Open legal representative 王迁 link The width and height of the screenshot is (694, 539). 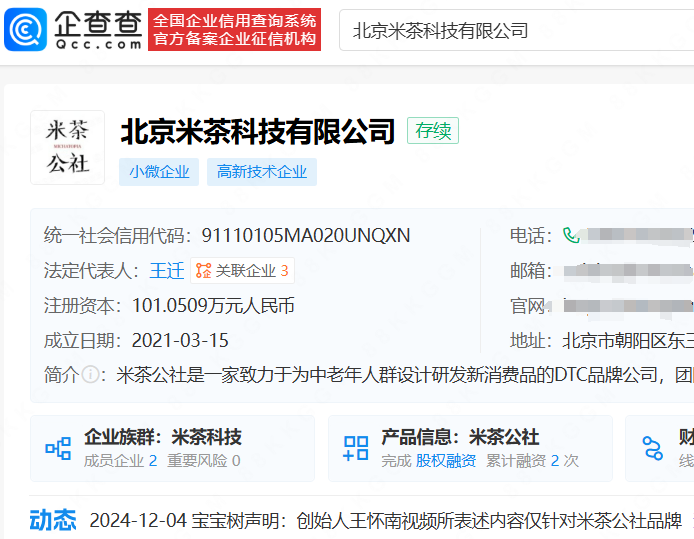coord(166,270)
